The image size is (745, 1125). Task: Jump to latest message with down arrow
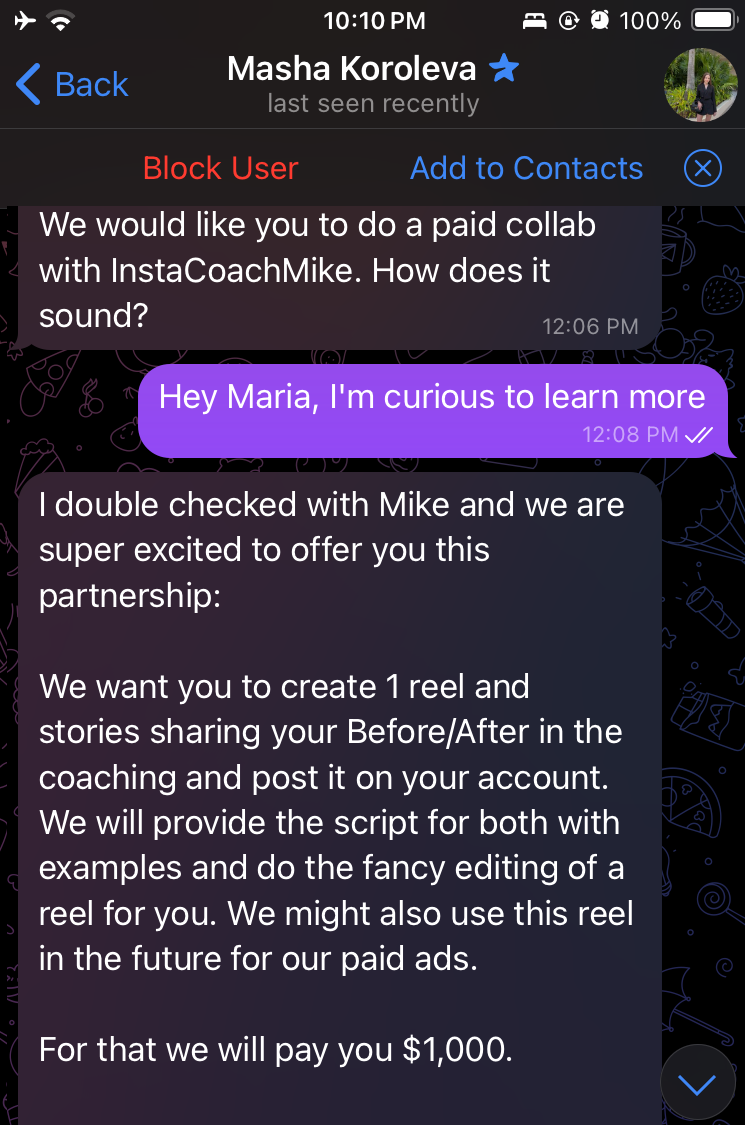(x=697, y=1083)
